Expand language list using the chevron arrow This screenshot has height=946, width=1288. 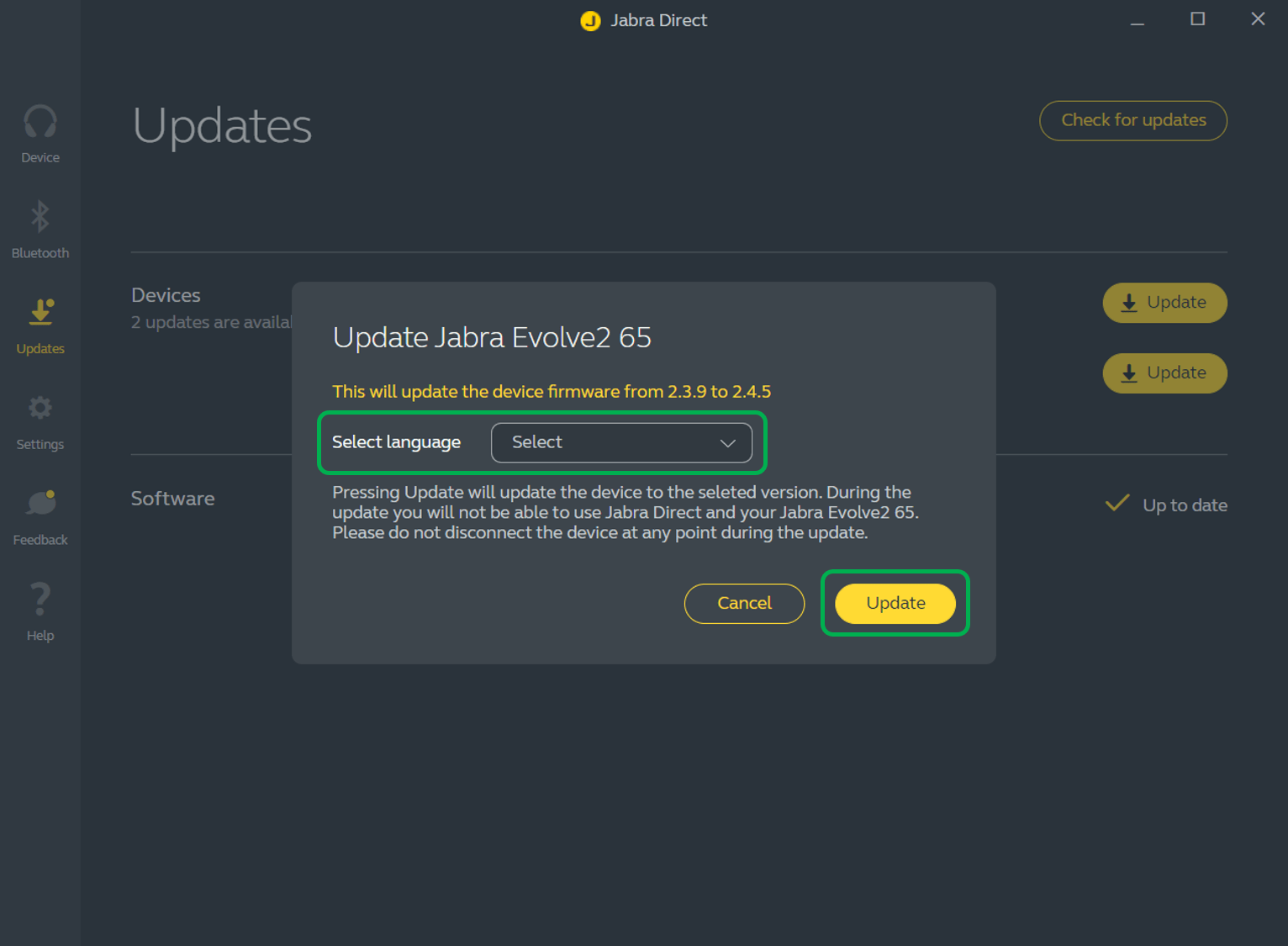[x=727, y=443]
